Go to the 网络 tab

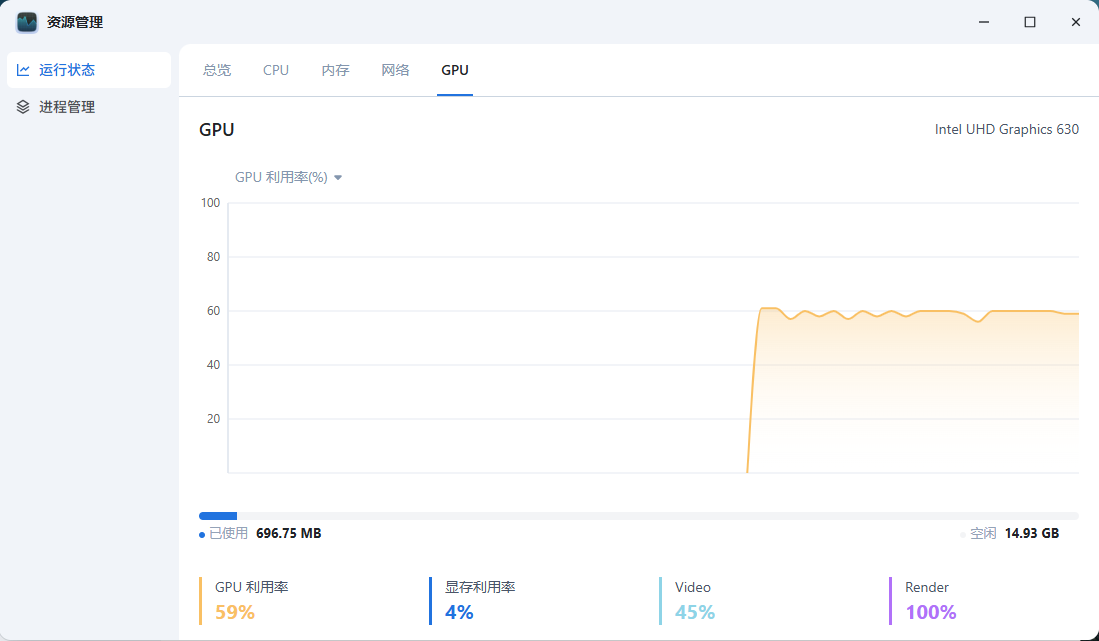click(x=395, y=70)
